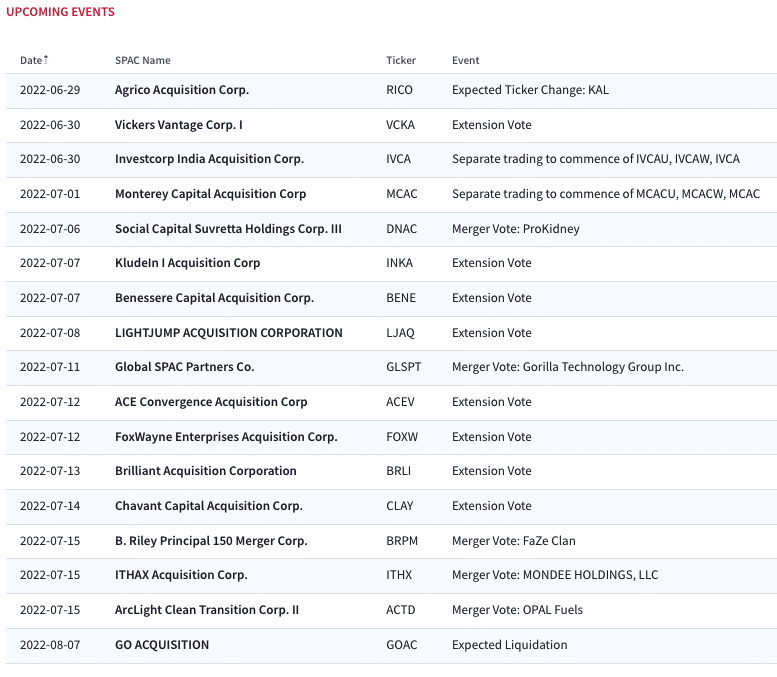
Task: Select the GOAC ticker cell
Action: click(x=401, y=645)
